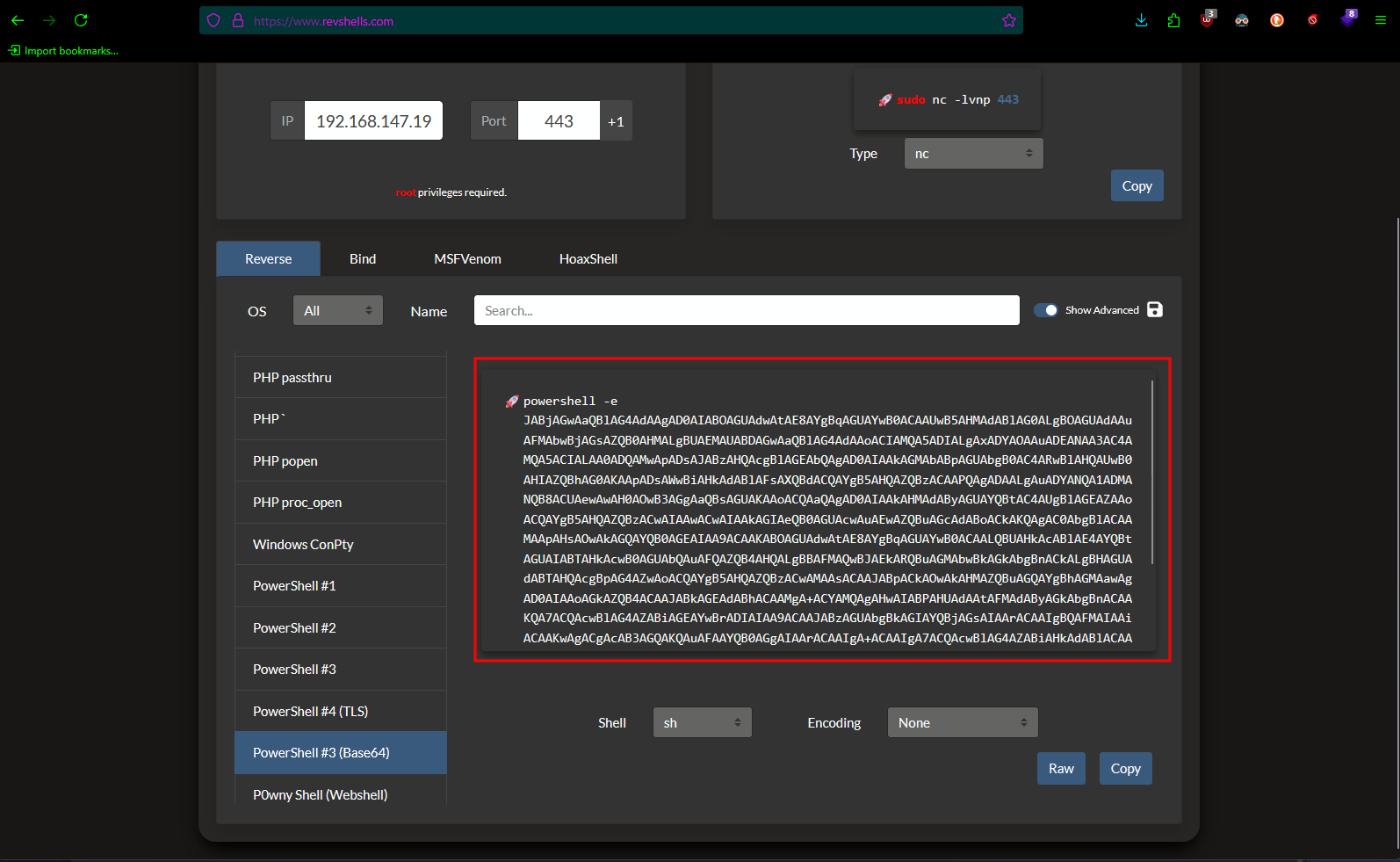
Task: Open the HoaxShell tab
Action: (x=588, y=259)
